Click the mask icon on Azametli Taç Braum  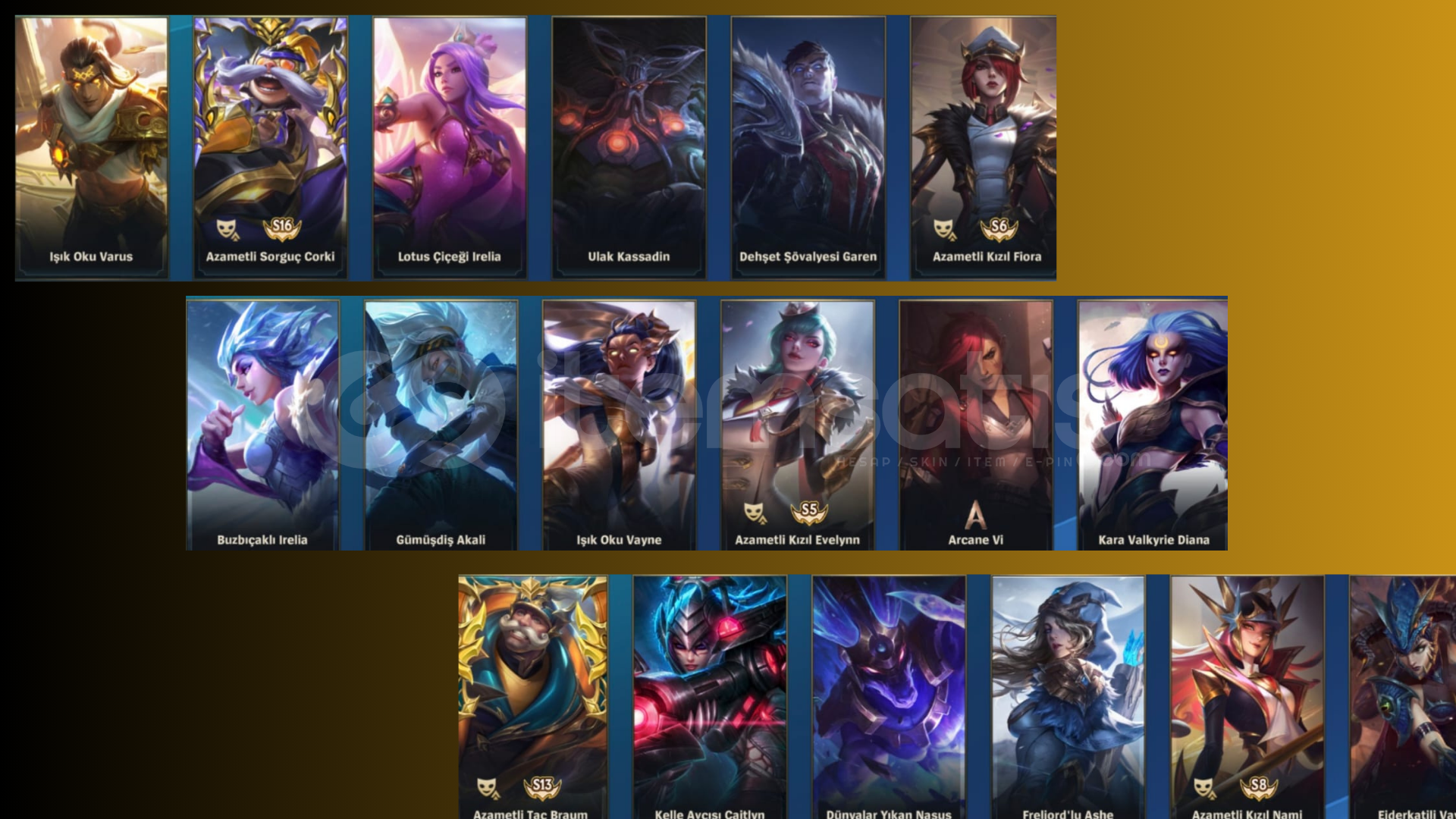click(x=488, y=788)
